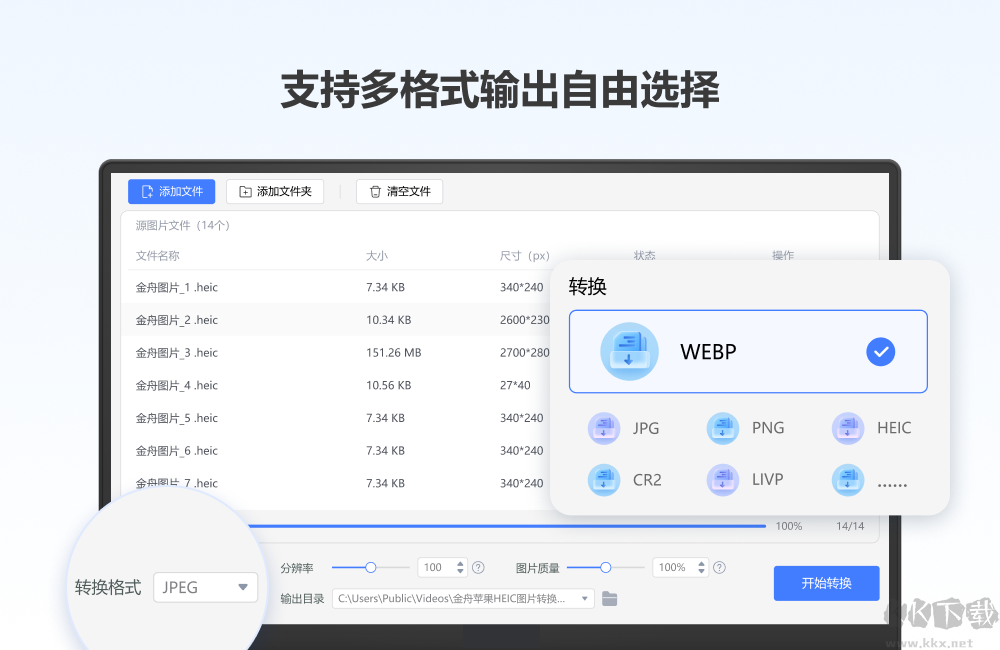Select the JPG format icon

point(604,427)
